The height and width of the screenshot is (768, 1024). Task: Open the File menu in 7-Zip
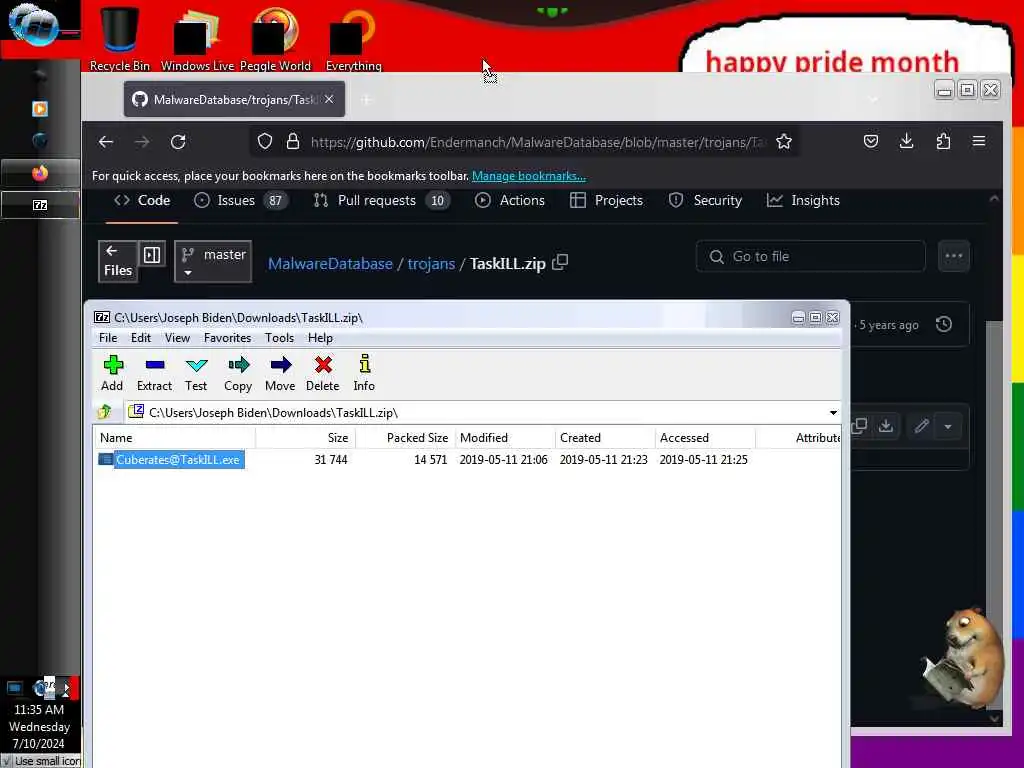tap(108, 338)
